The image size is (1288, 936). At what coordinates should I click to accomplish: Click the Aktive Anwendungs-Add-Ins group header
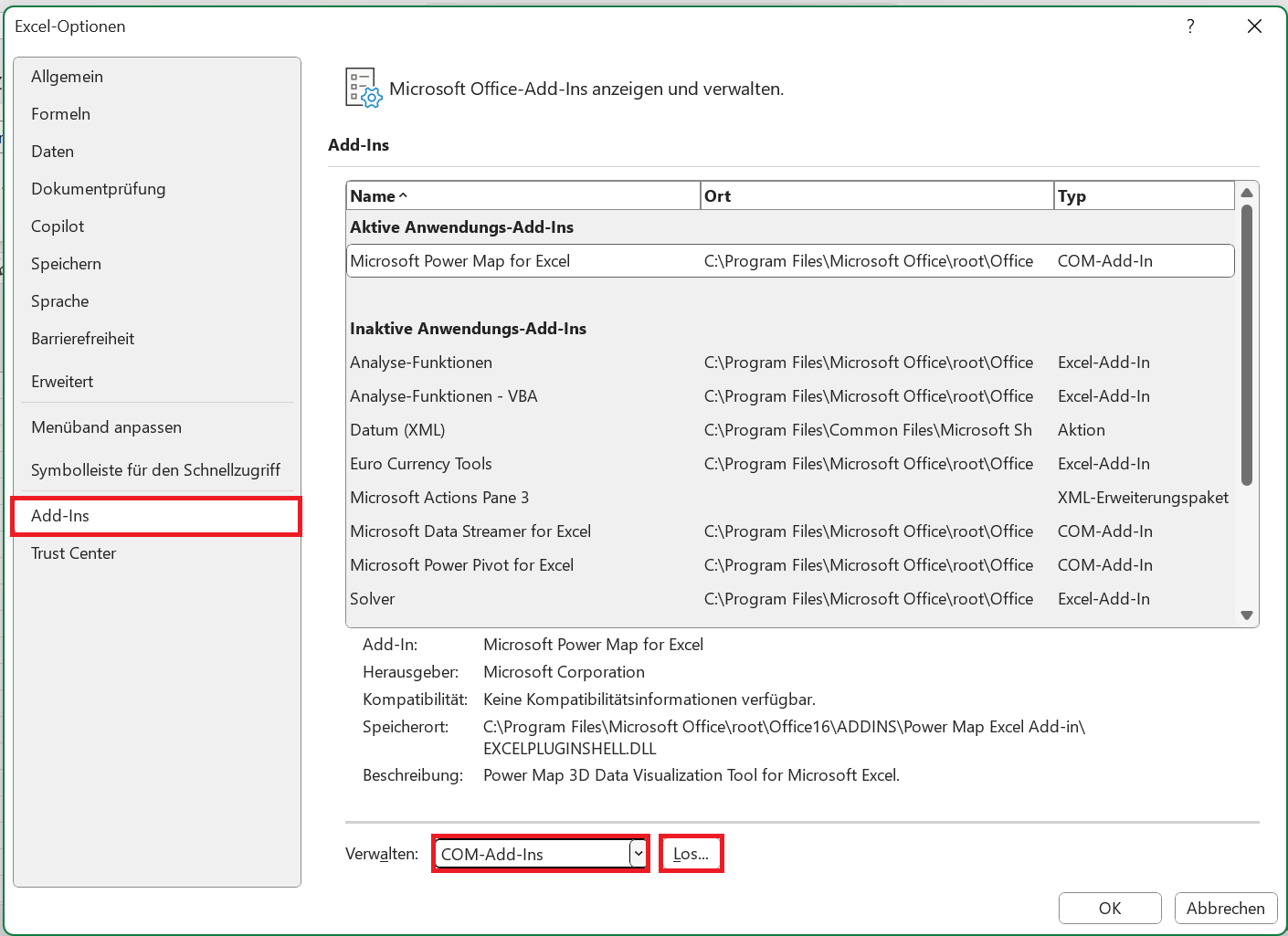click(x=461, y=227)
